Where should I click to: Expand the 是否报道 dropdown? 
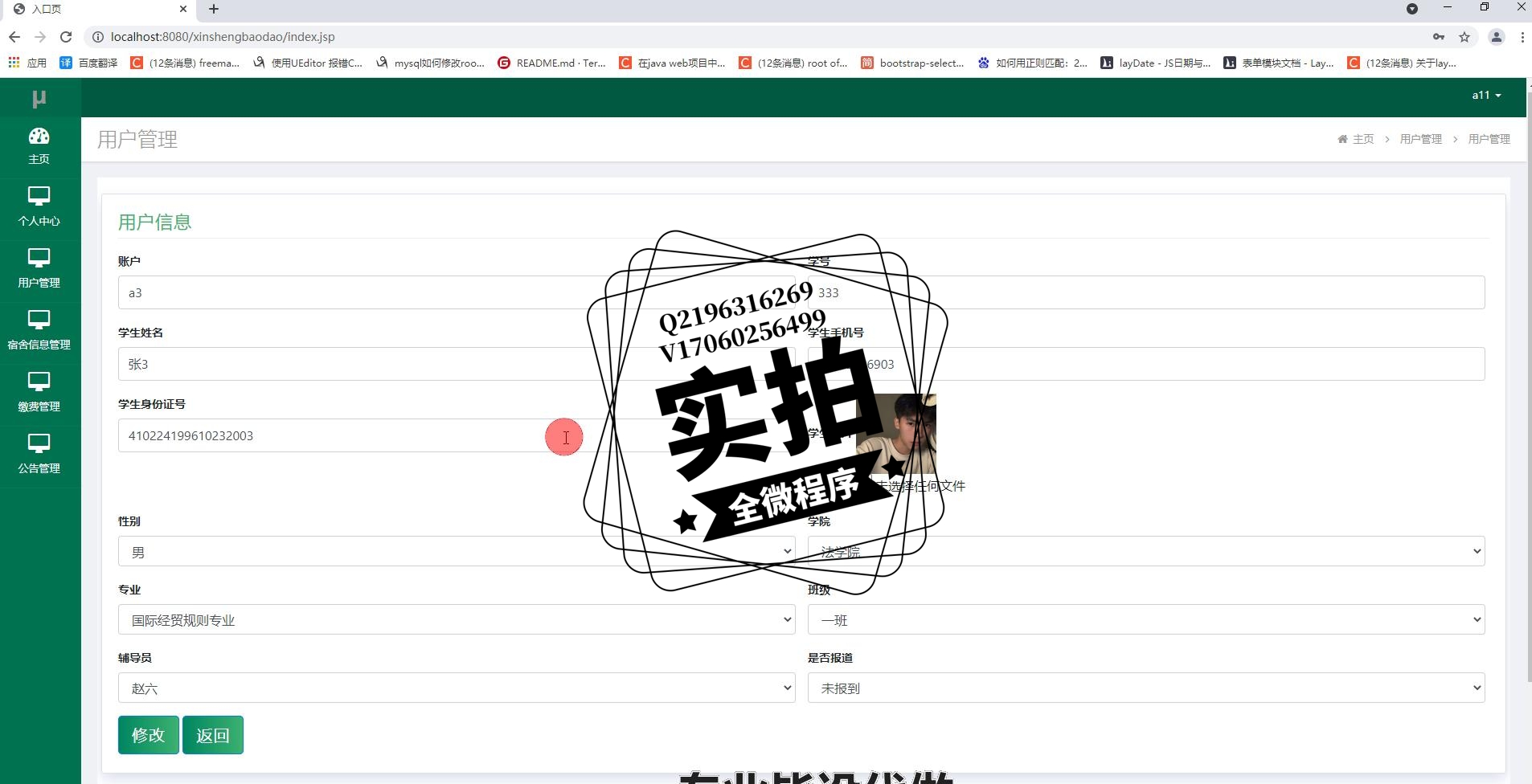(x=1146, y=688)
